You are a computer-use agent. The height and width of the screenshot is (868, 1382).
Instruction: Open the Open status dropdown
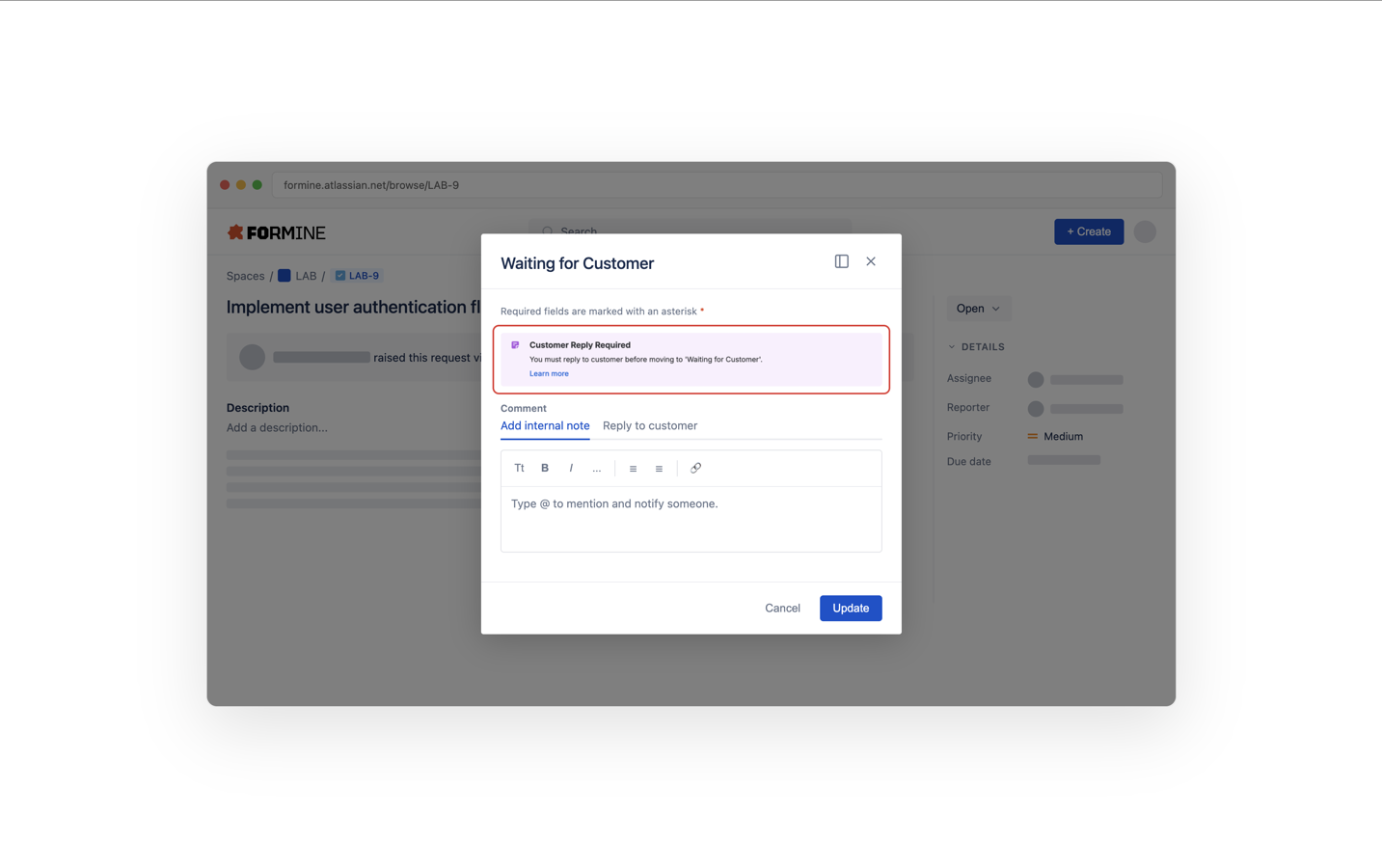pyautogui.click(x=979, y=309)
